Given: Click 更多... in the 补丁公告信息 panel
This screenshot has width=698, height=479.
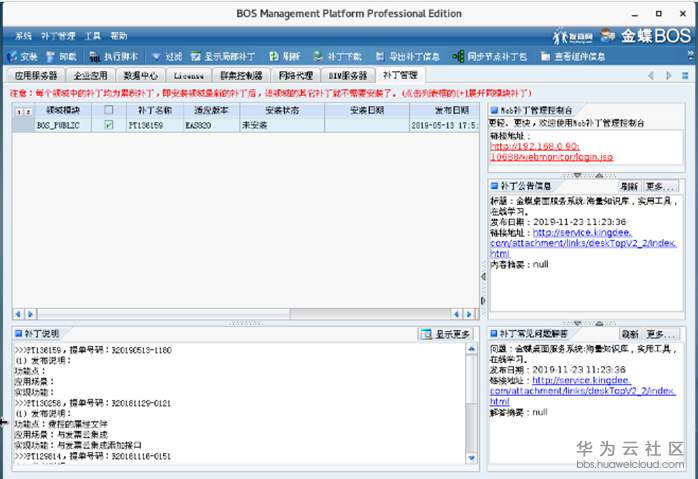Looking at the screenshot, I should (661, 186).
